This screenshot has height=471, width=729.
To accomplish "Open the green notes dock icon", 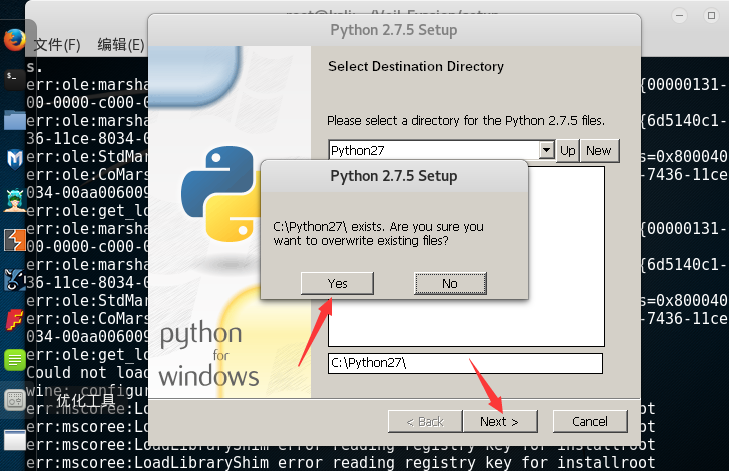I will (x=15, y=360).
